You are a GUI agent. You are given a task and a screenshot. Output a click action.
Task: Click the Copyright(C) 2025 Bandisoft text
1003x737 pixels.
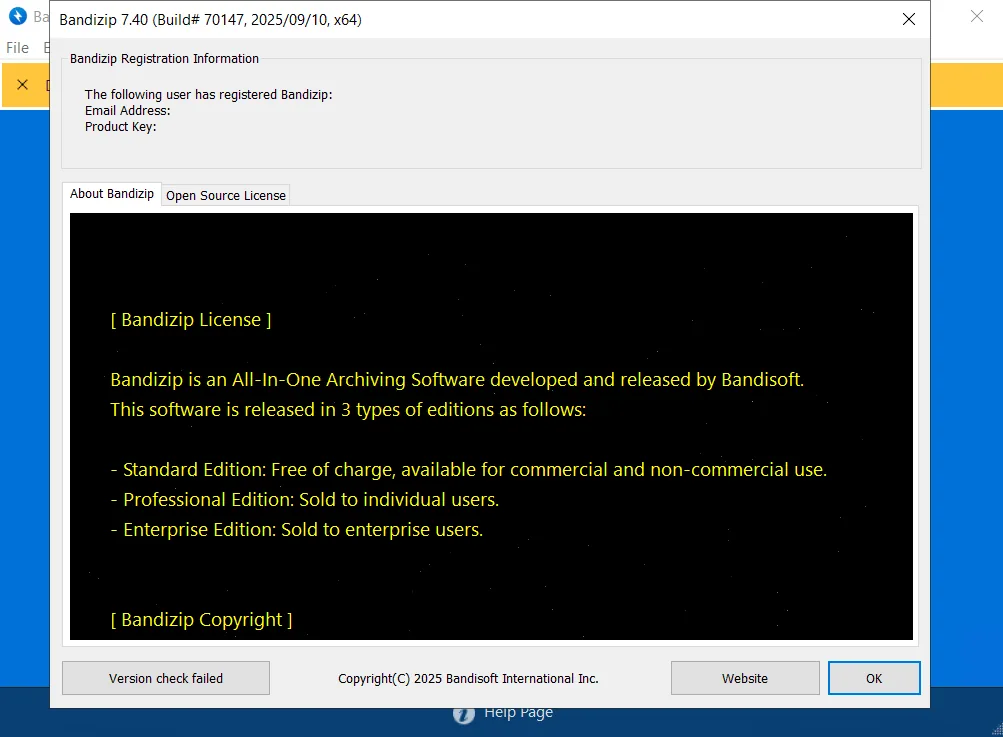click(468, 678)
